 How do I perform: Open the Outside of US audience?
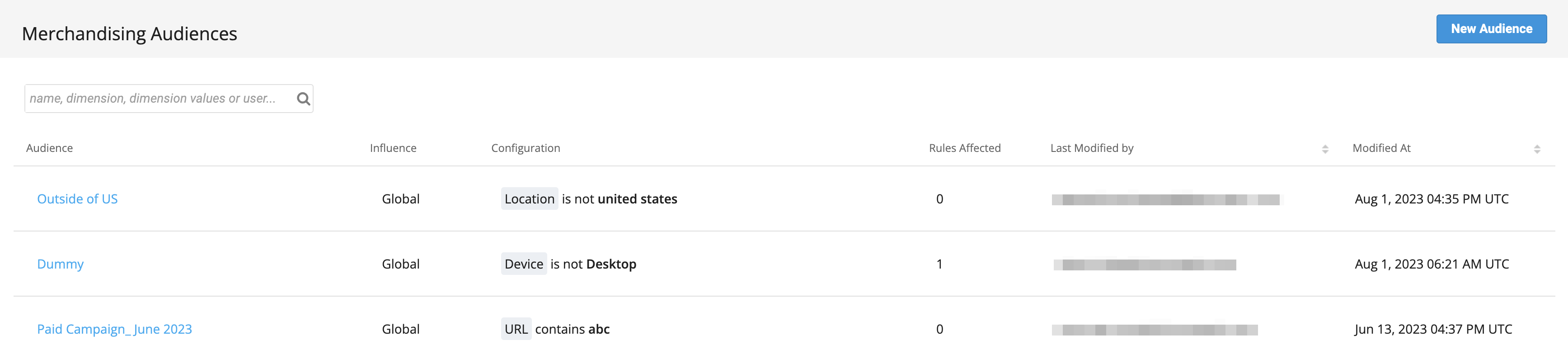[x=77, y=198]
